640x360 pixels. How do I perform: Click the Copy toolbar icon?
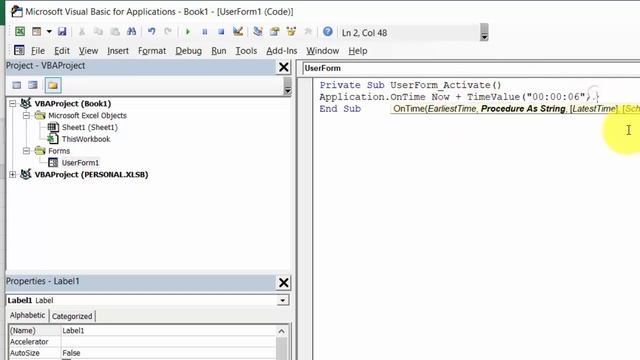coord(98,31)
